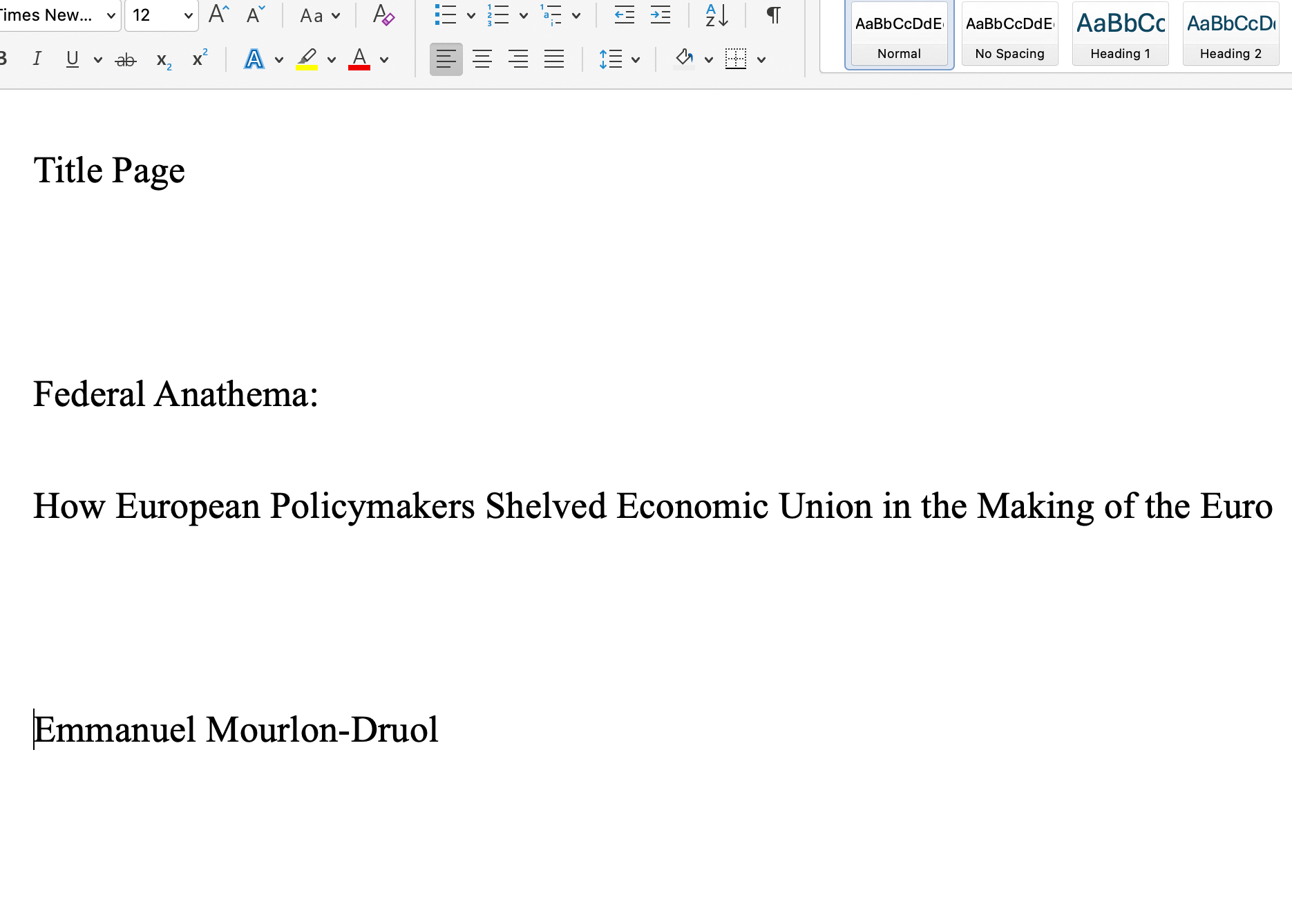
Task: Open line spacing options dropdown
Action: [636, 60]
